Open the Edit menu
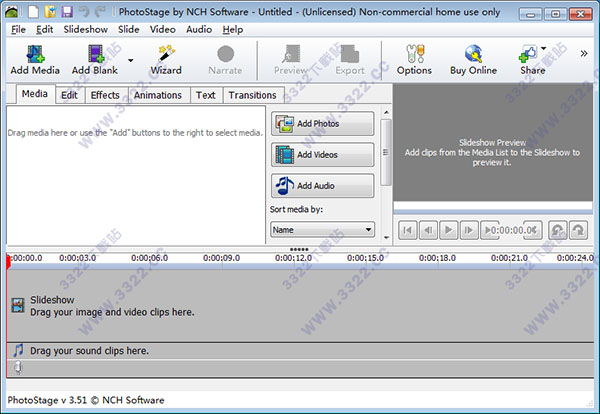Image resolution: width=600 pixels, height=414 pixels. tap(44, 29)
